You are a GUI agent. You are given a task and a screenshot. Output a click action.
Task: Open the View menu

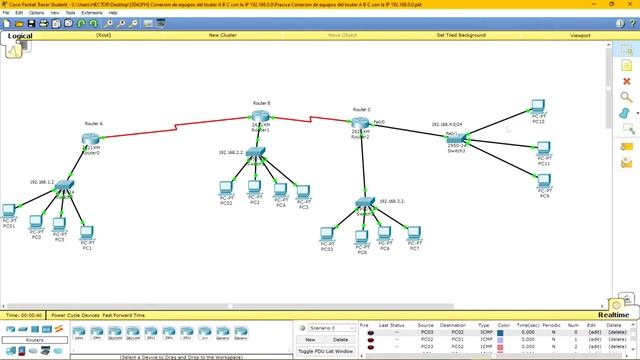pyautogui.click(x=55, y=13)
